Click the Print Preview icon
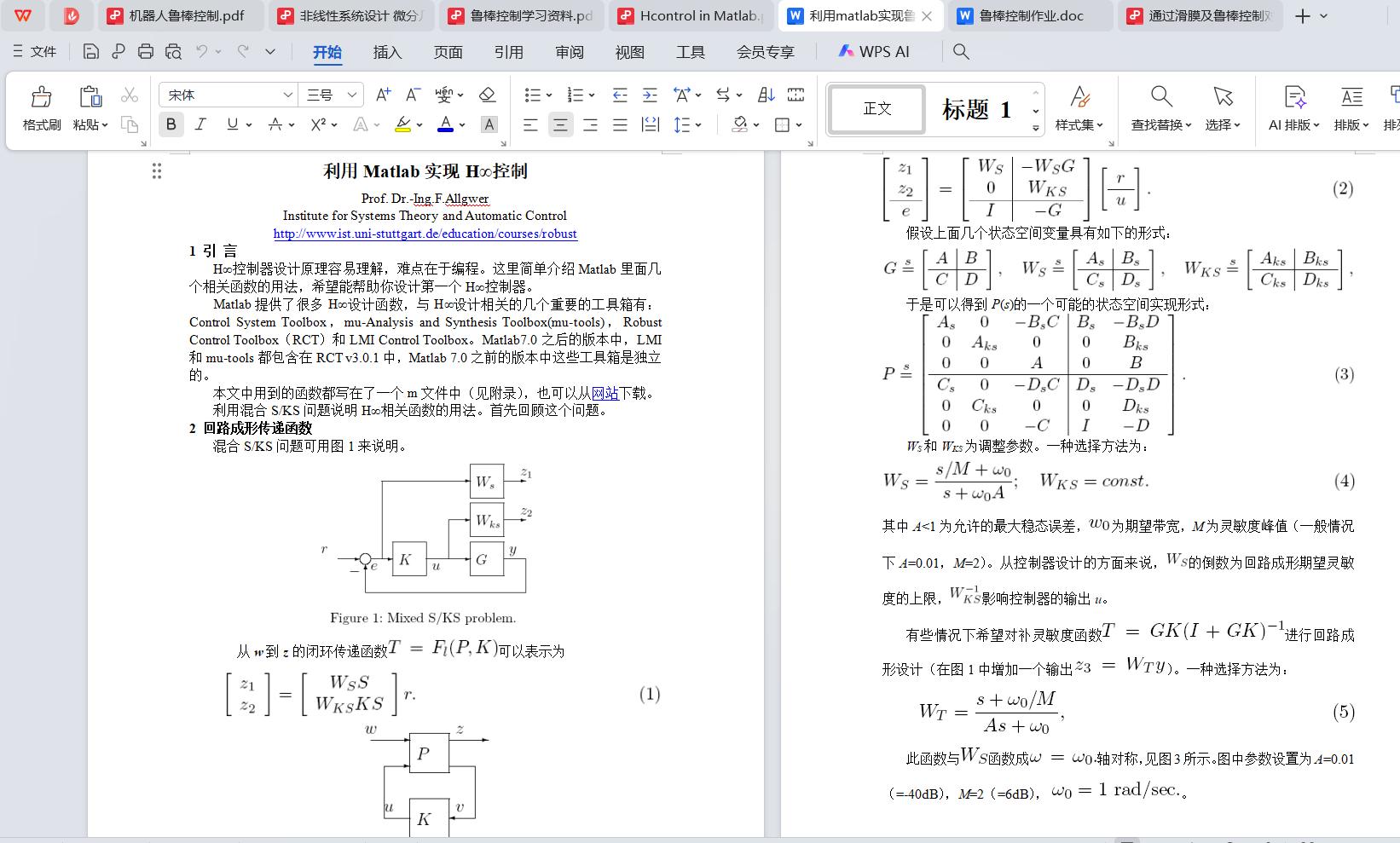The image size is (1400, 843). tap(173, 51)
